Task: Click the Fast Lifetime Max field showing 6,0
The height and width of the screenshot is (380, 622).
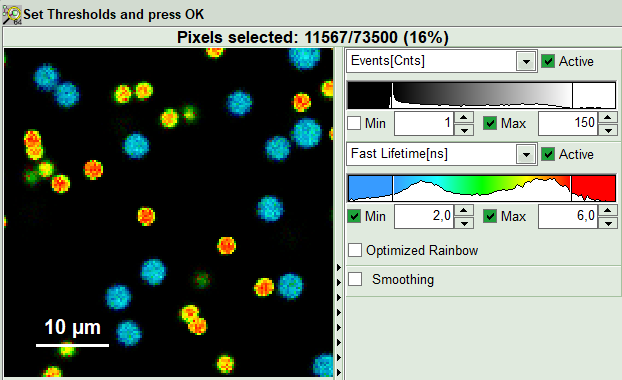Action: pyautogui.click(x=568, y=216)
